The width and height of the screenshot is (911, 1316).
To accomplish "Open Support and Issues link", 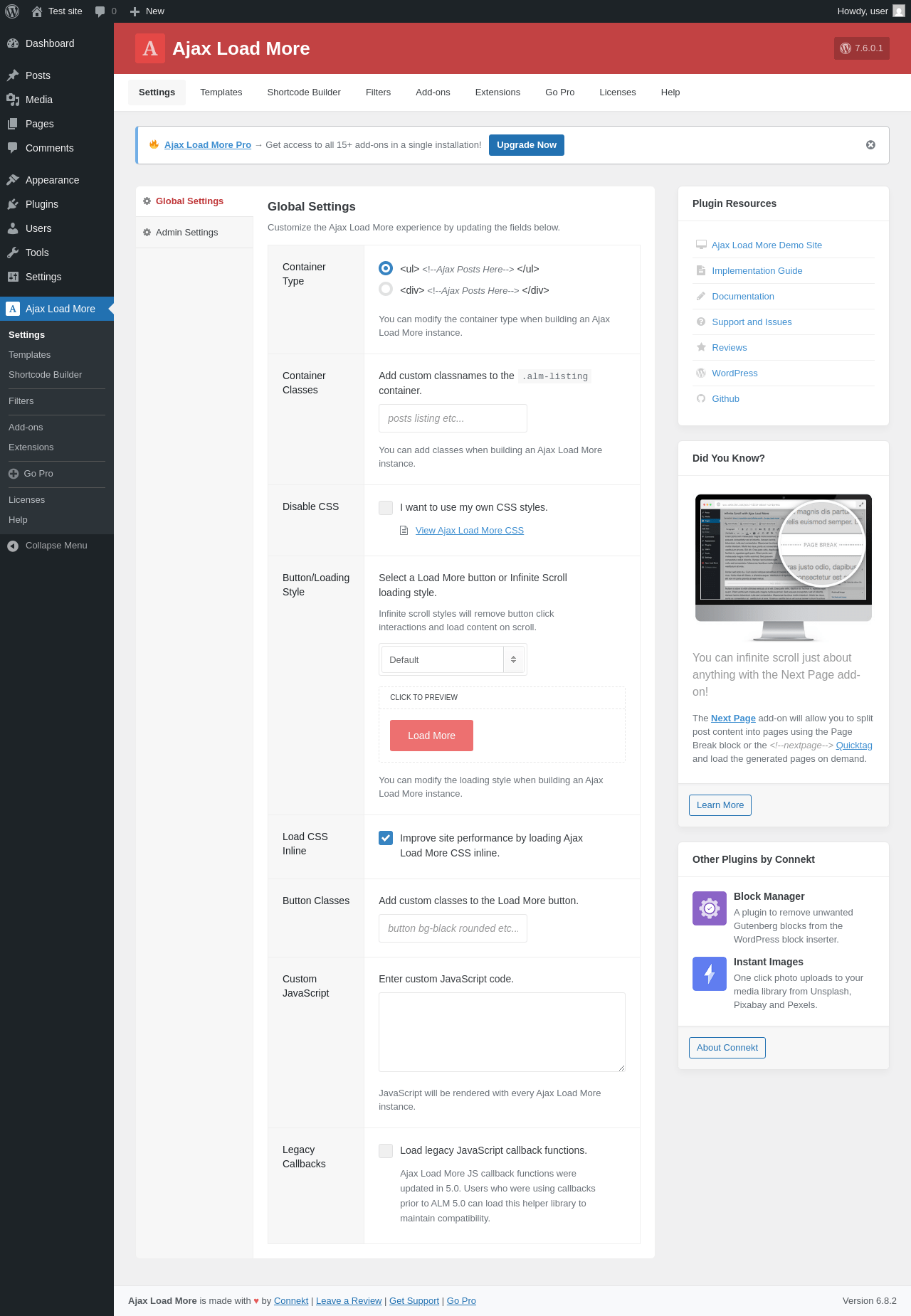I will click(x=752, y=322).
